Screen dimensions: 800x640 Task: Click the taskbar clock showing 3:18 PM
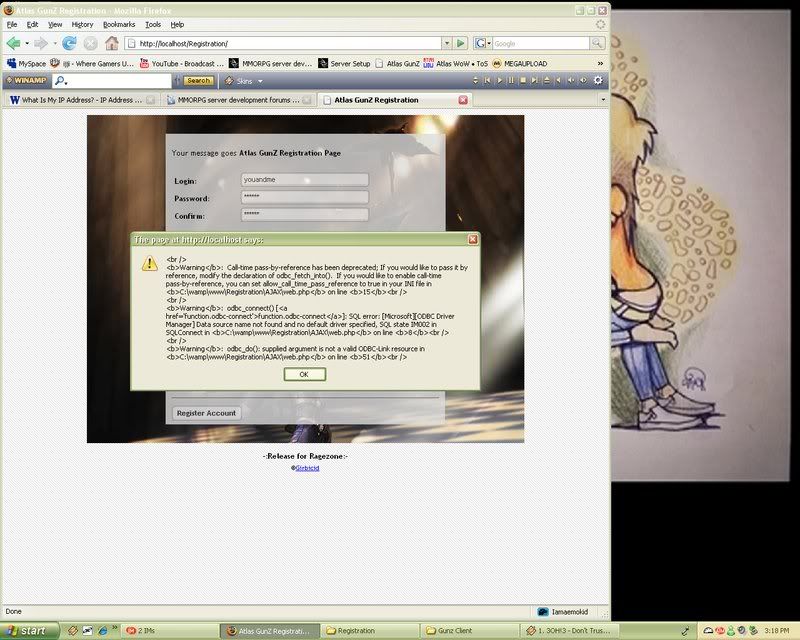[x=777, y=631]
